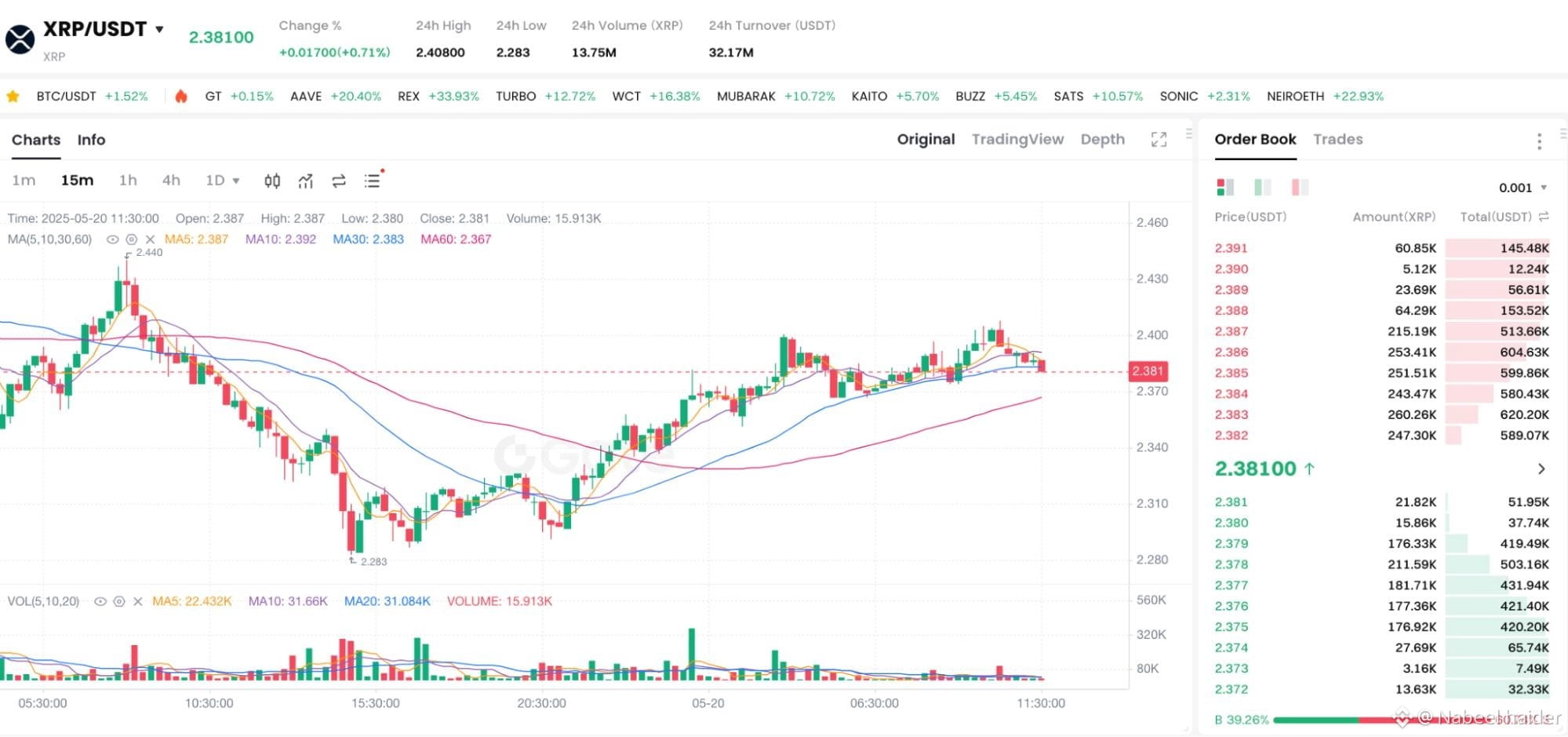Click bid price 2.381 in order book
Image resolution: width=1568 pixels, height=737 pixels.
click(1231, 502)
